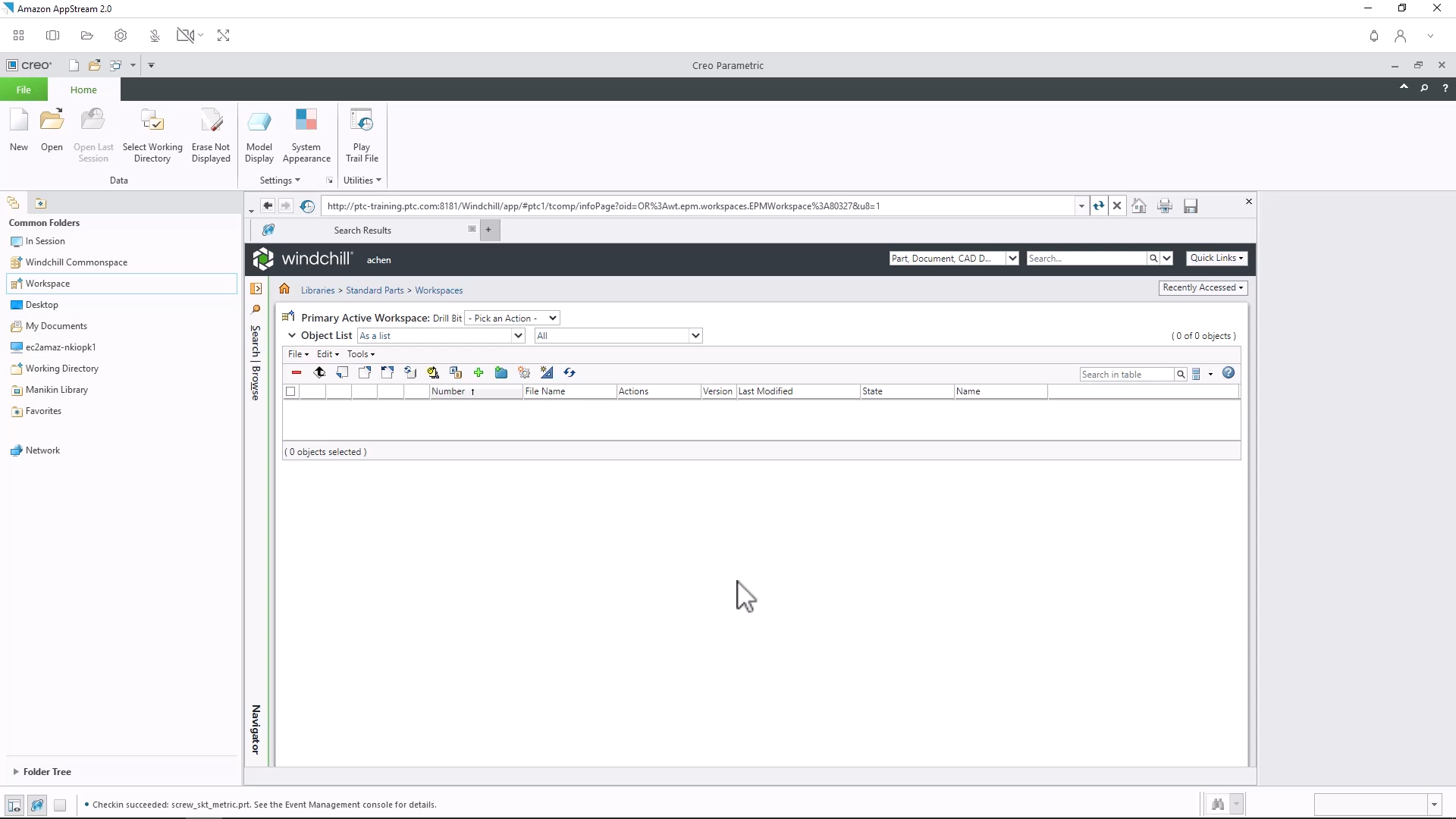This screenshot has width=1456, height=819.
Task: Open the table Edit menu
Action: [x=328, y=354]
